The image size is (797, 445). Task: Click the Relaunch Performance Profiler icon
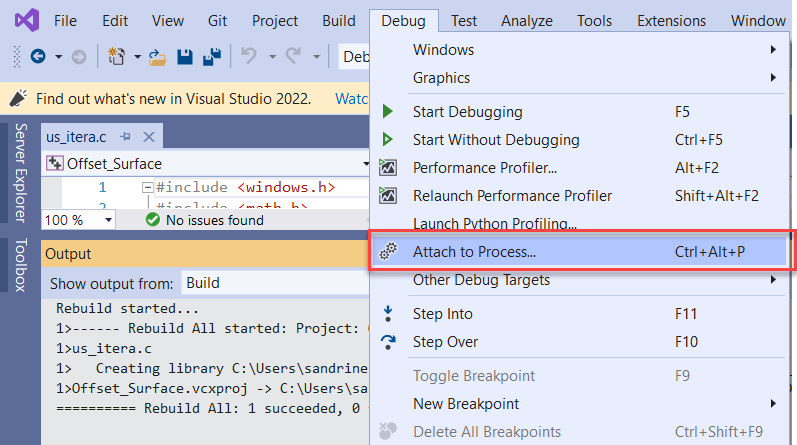(388, 195)
